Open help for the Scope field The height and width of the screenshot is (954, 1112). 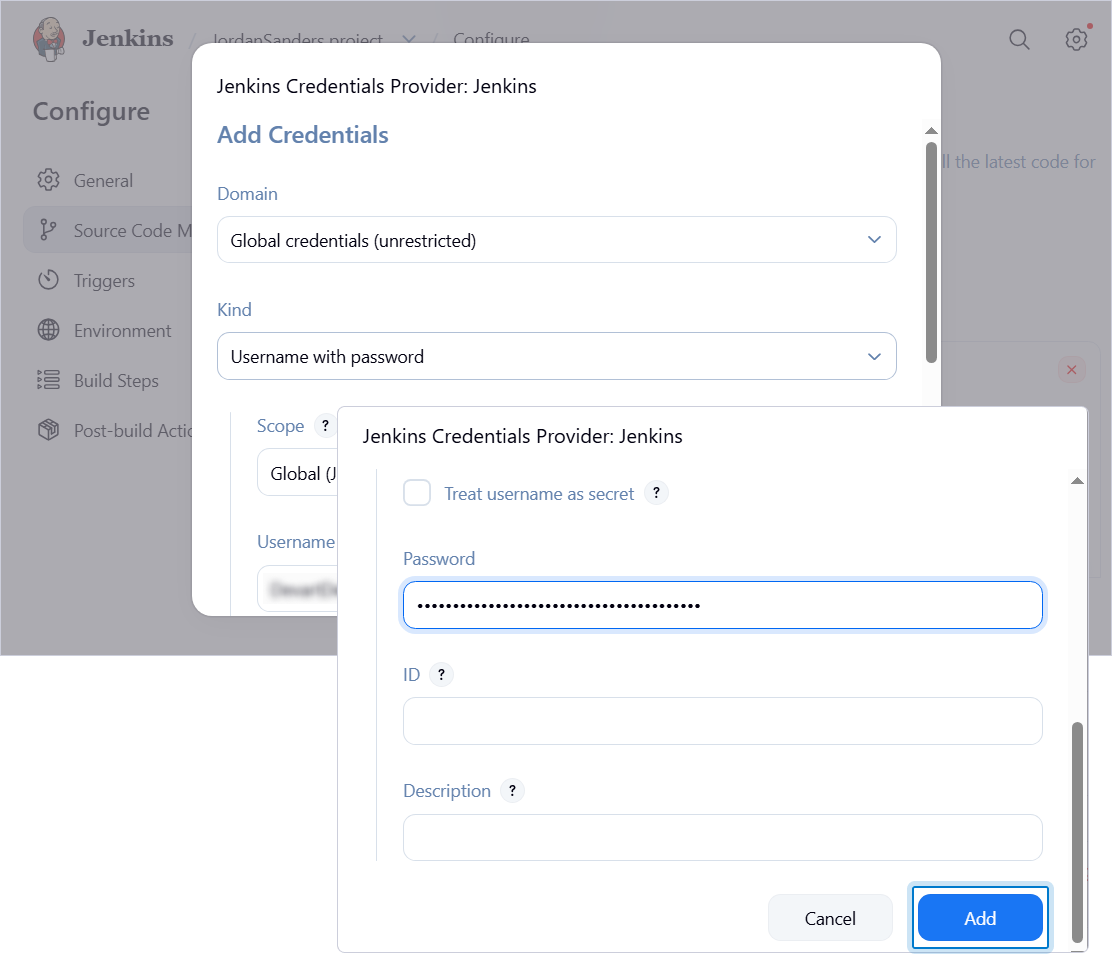[325, 426]
